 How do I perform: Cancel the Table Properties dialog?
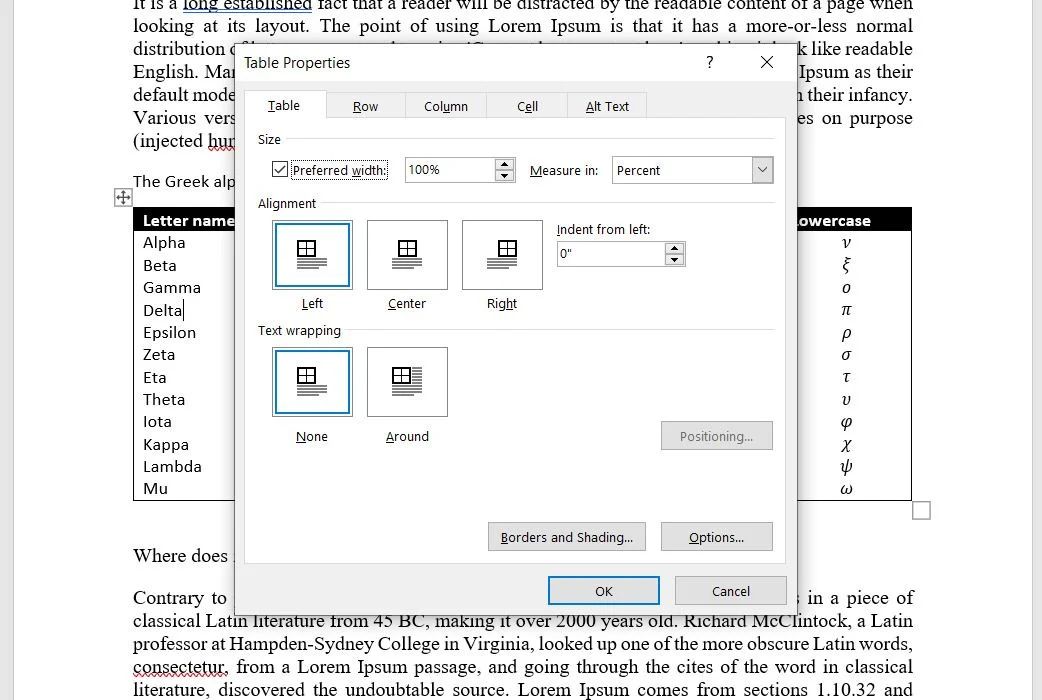(730, 590)
